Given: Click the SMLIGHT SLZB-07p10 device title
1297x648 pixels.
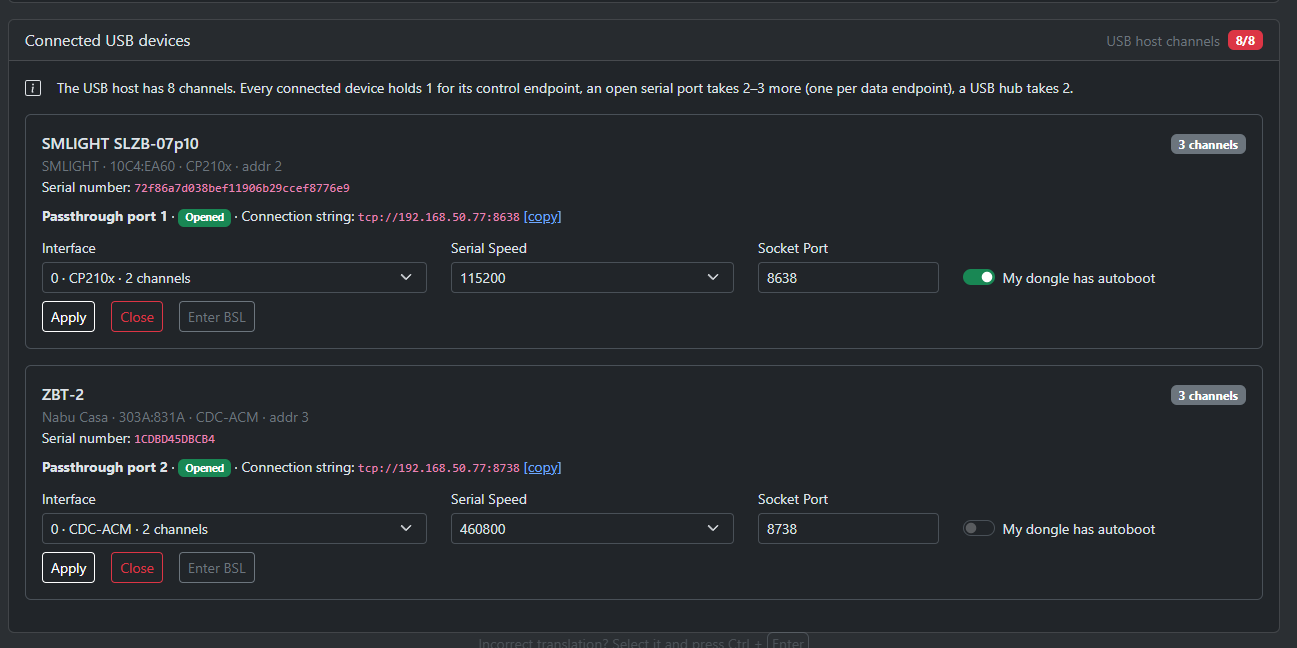Looking at the screenshot, I should 120,144.
